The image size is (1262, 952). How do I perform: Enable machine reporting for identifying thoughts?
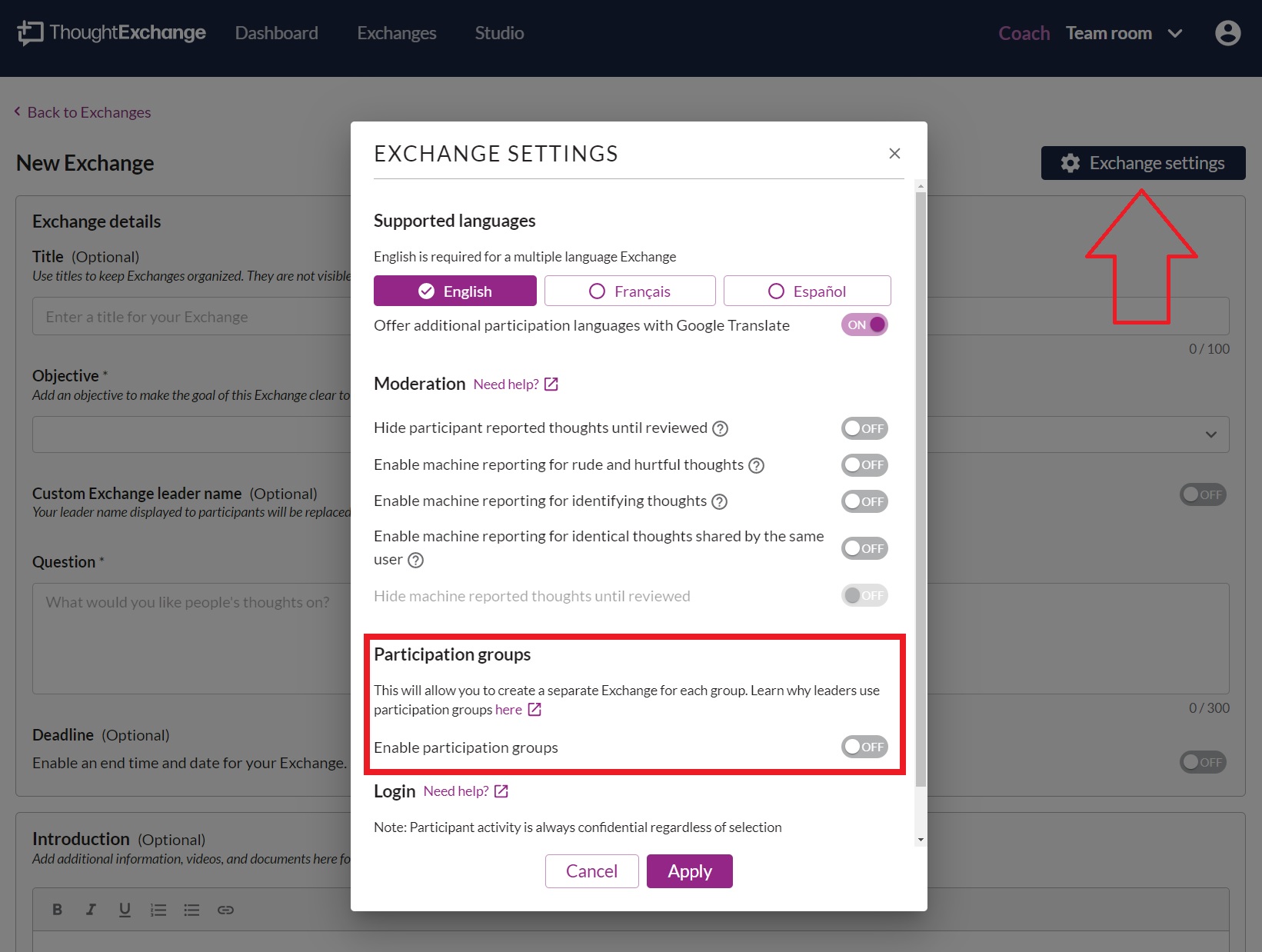pyautogui.click(x=864, y=501)
